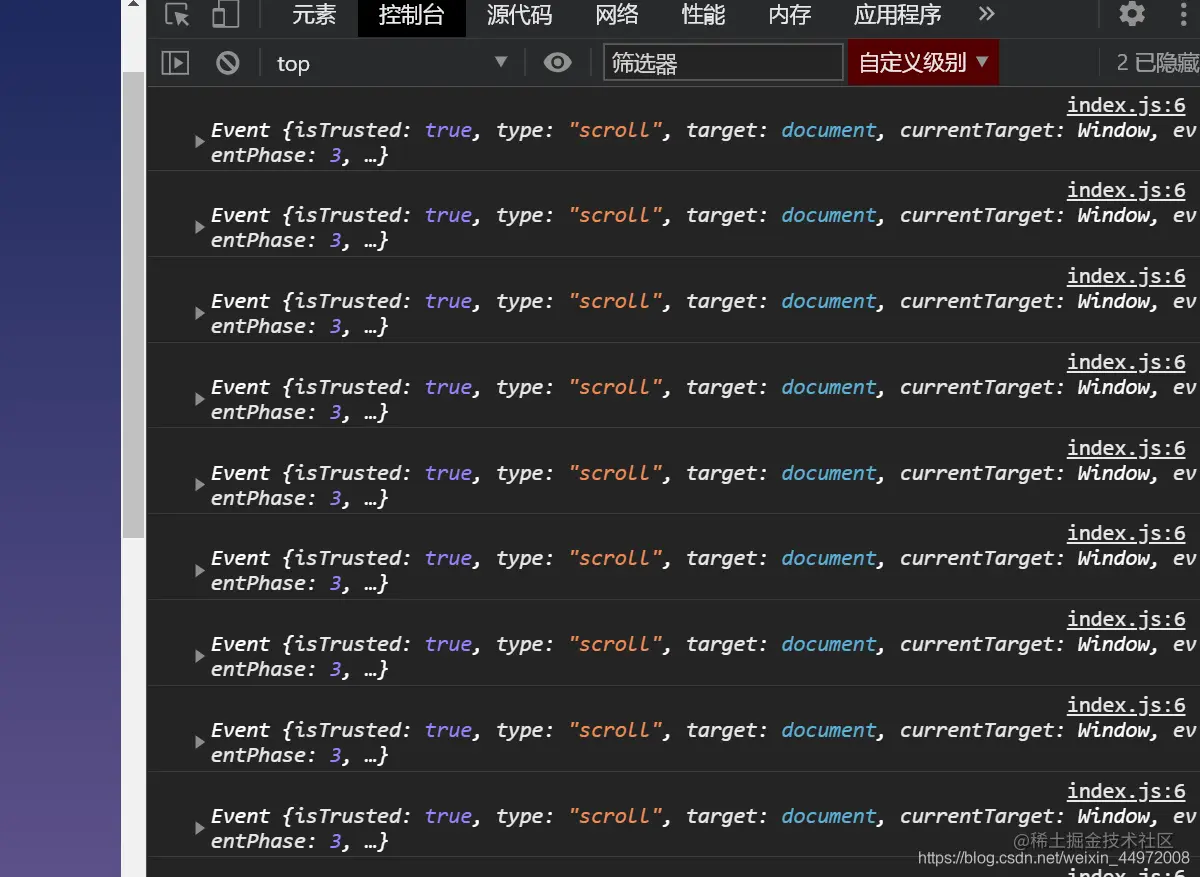This screenshot has width=1200, height=877.
Task: Open index.js:6 link of fourth log entry
Action: pos(1126,362)
